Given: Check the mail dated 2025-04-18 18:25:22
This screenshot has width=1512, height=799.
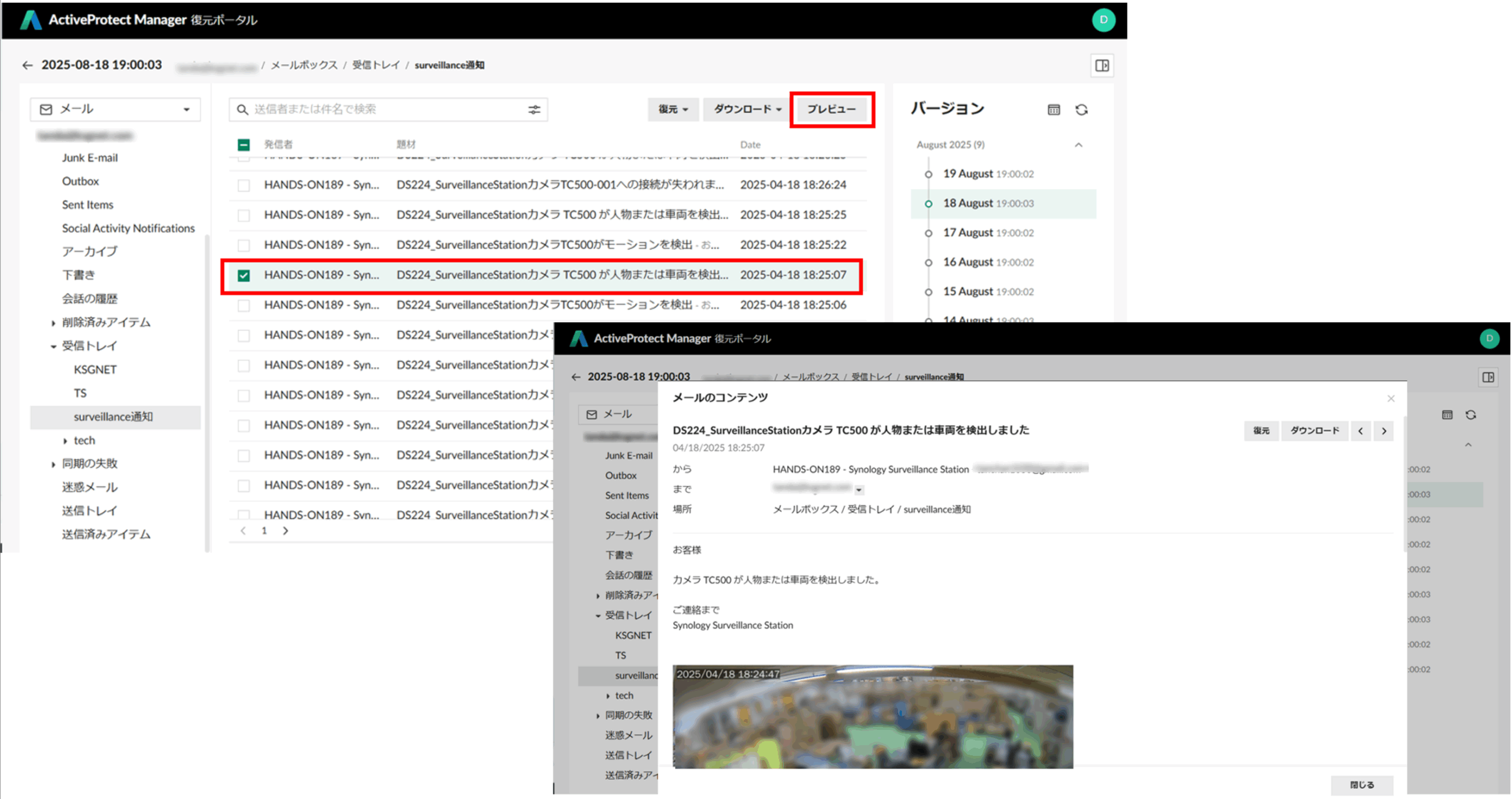Looking at the screenshot, I should click(x=243, y=245).
